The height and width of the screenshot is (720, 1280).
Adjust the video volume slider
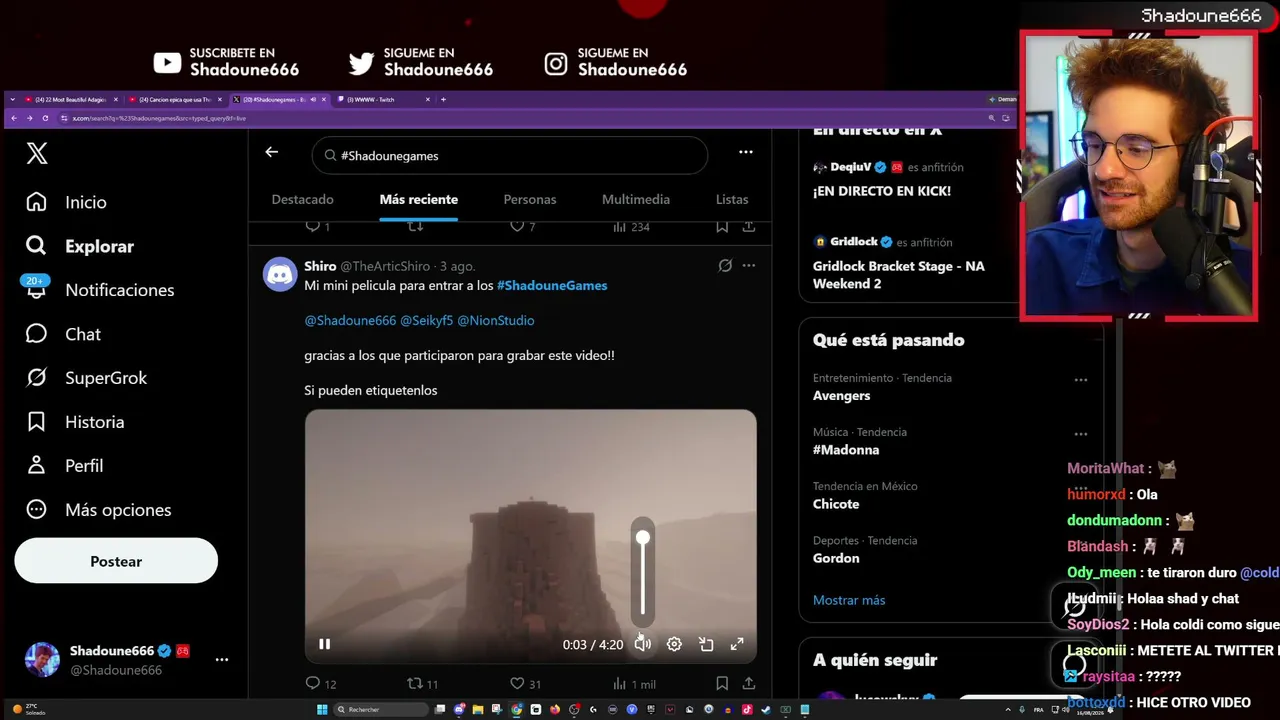coord(643,572)
